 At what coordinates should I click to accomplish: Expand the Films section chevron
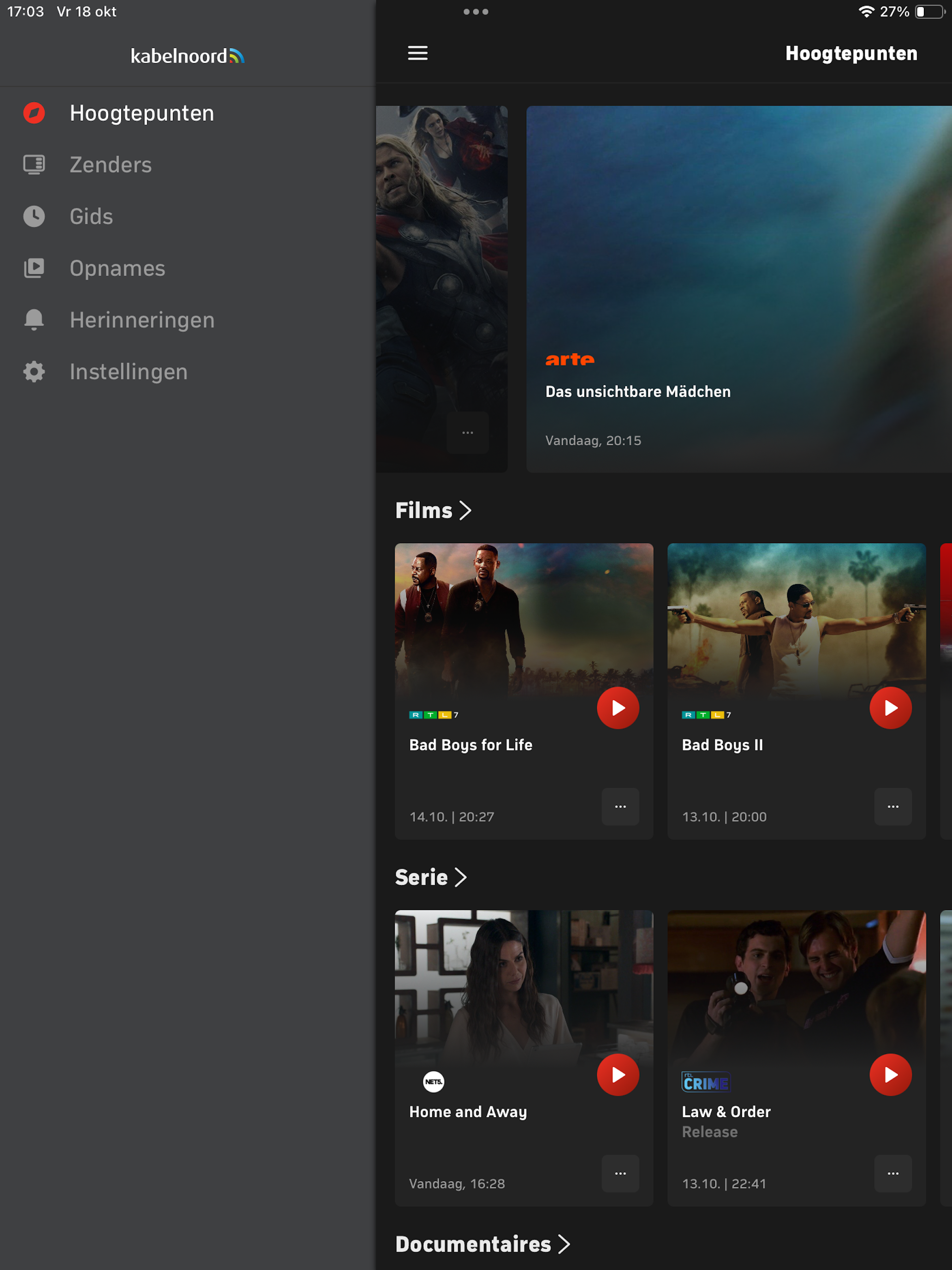click(465, 510)
